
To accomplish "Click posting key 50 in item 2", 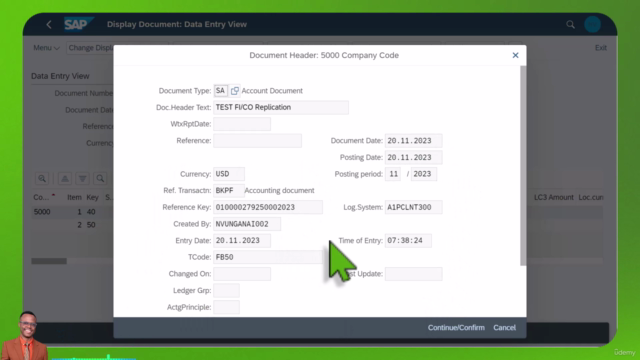I will pyautogui.click(x=91, y=225).
